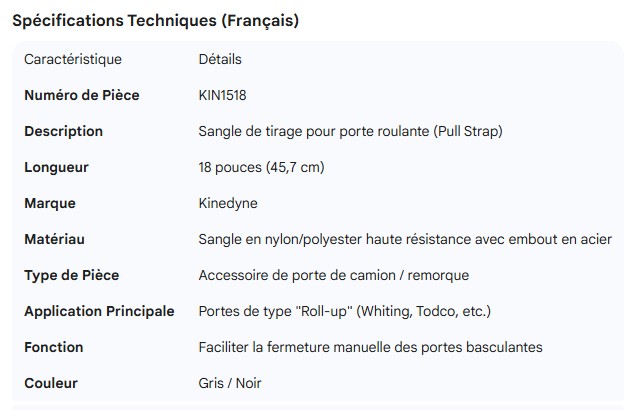The width and height of the screenshot is (633, 410).
Task: Click the part number value KIN1518
Action: [x=222, y=95]
